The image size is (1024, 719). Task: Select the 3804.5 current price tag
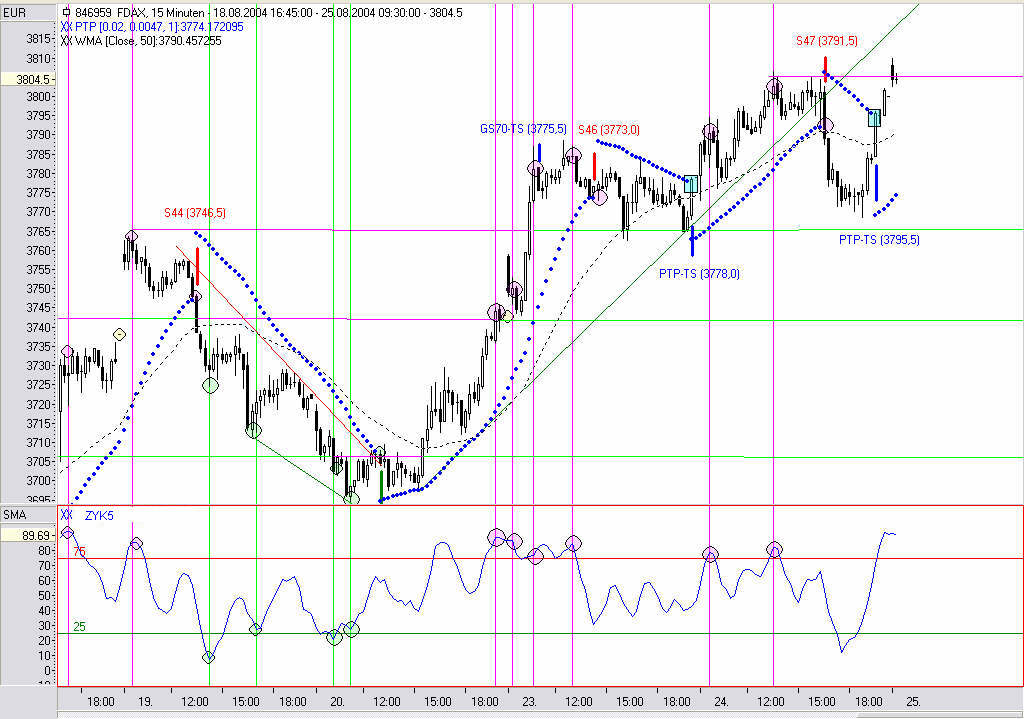point(27,79)
